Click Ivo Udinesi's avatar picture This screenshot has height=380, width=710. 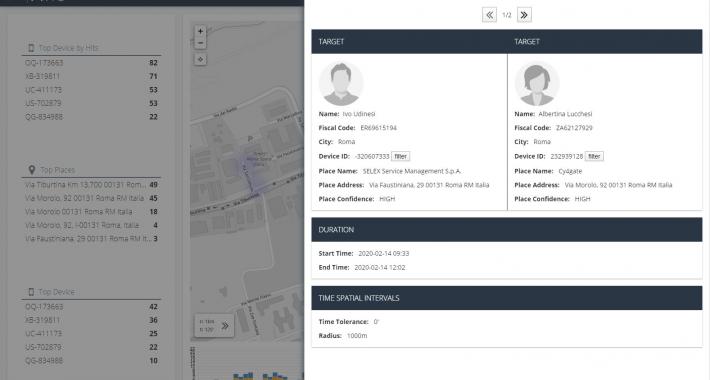coord(341,84)
